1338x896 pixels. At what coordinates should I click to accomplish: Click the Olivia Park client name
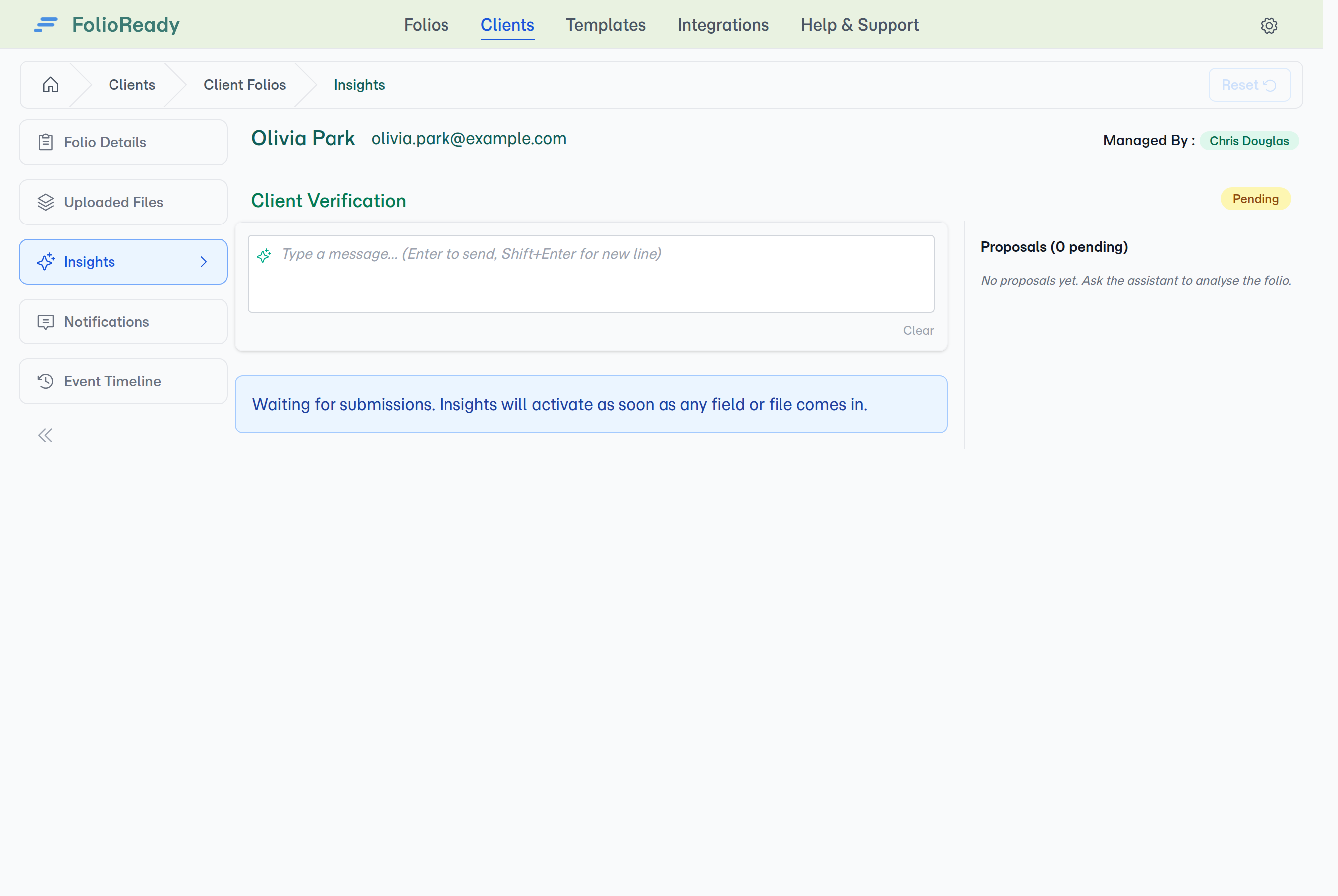pos(303,138)
